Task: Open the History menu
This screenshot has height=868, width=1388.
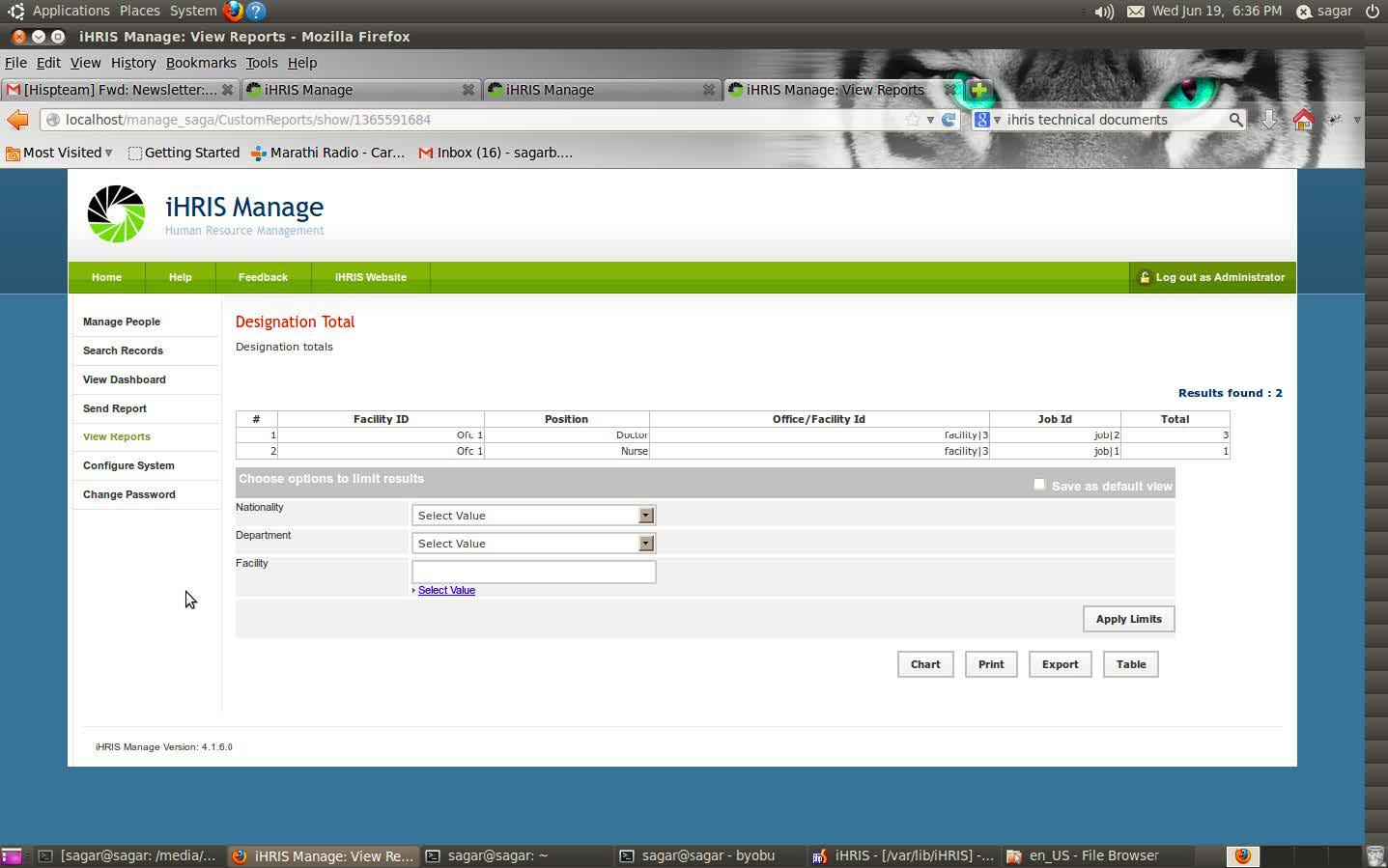Action: coord(133,63)
